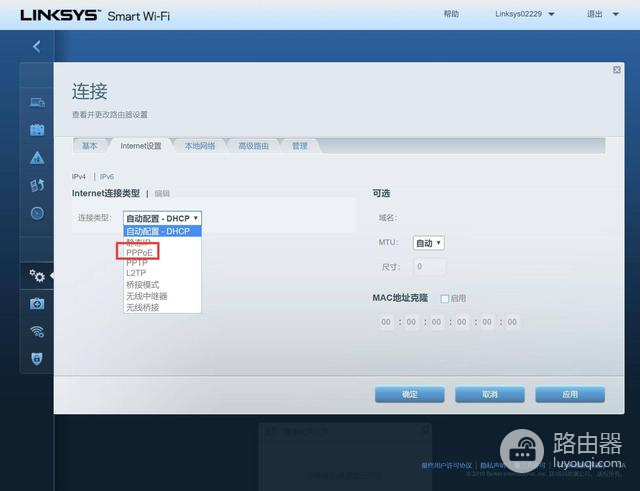Close the 连接 dialog

[617, 70]
